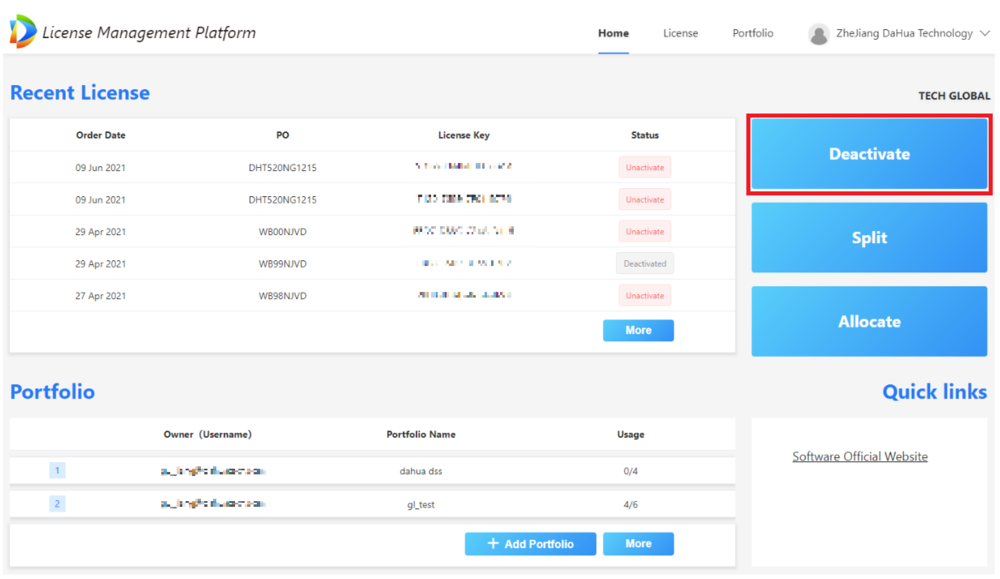
Task: Click the Split button
Action: pyautogui.click(x=869, y=237)
